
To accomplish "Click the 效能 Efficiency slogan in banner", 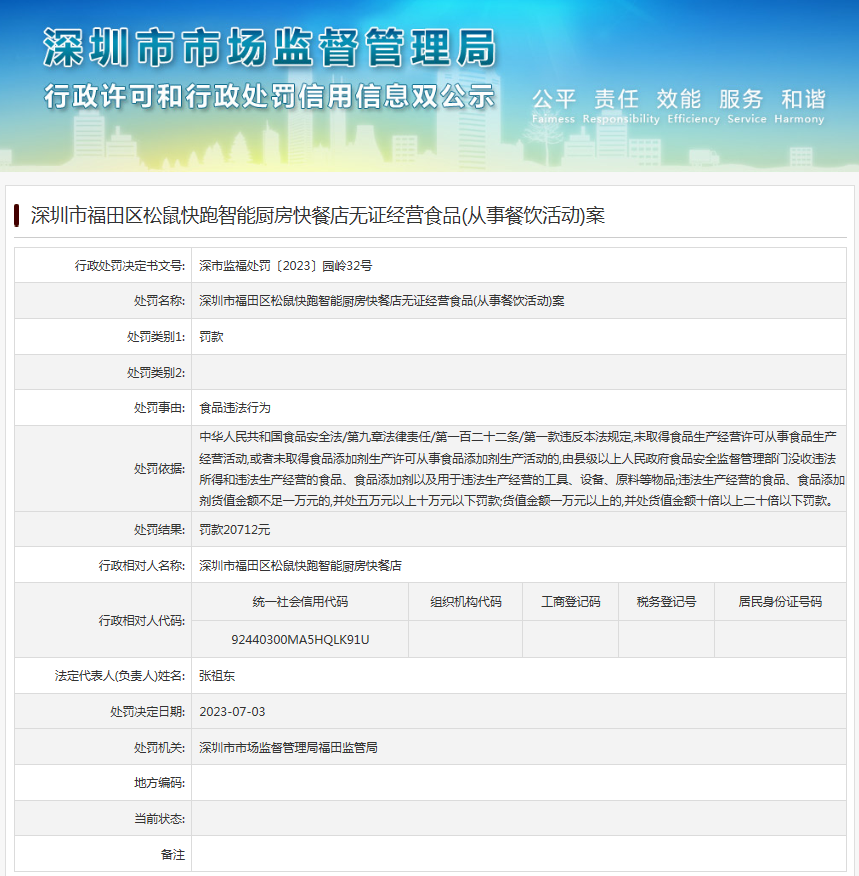I will click(x=693, y=106).
